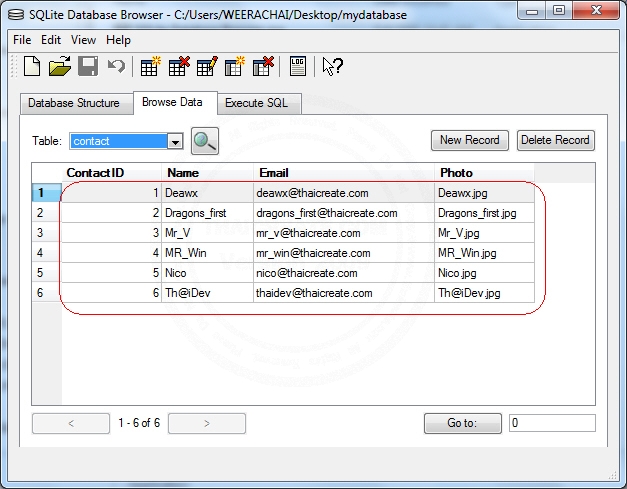
Task: Click the Dragons_first name cell
Action: coord(207,213)
